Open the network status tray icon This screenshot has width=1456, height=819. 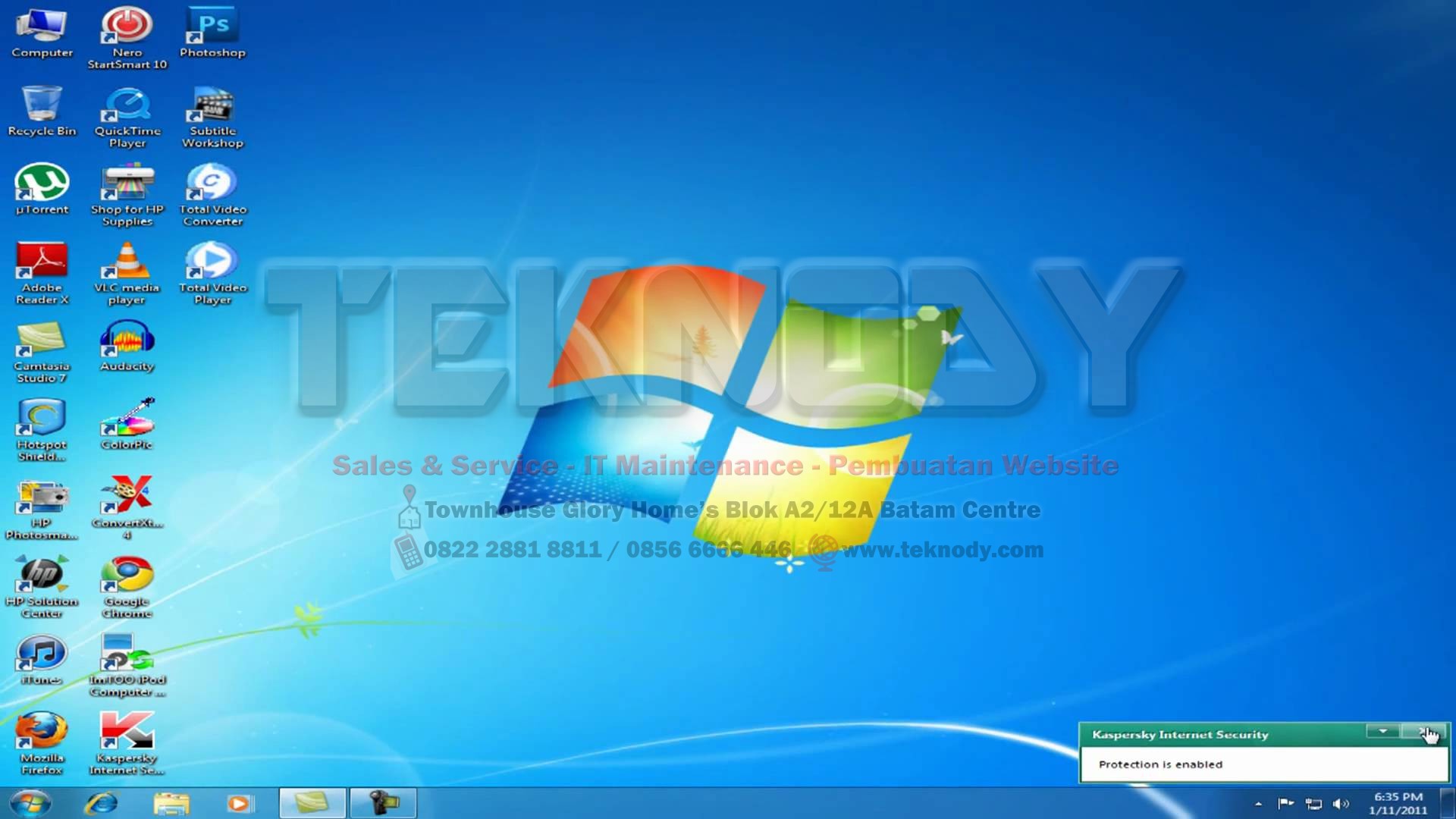(x=1313, y=804)
